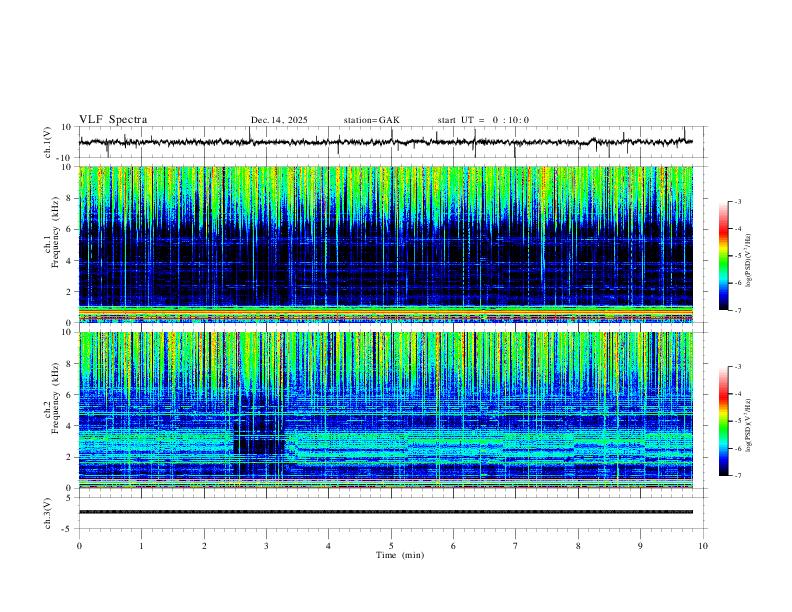Click the ch.1 "Frequency (kHz)" axis label
Viewport: 792px width, 612px height.
pyautogui.click(x=55, y=232)
